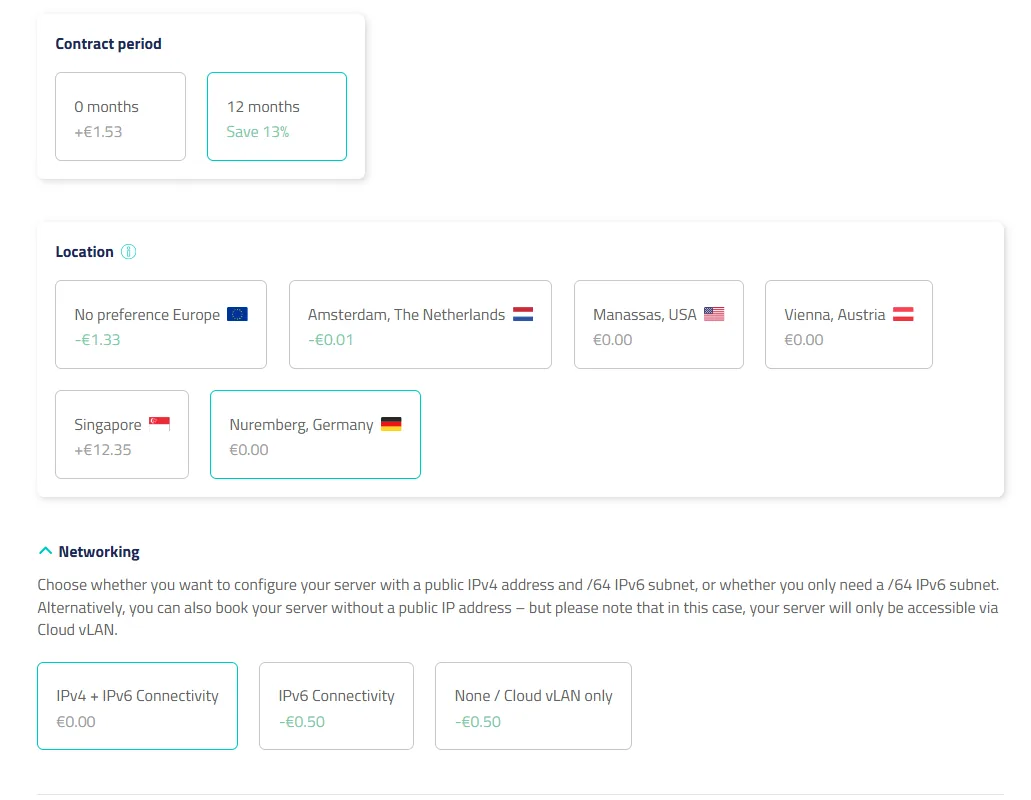1031x800 pixels.
Task: Click "€0.00" under IPv4 + IPv6 Connectivity
Action: tap(76, 722)
